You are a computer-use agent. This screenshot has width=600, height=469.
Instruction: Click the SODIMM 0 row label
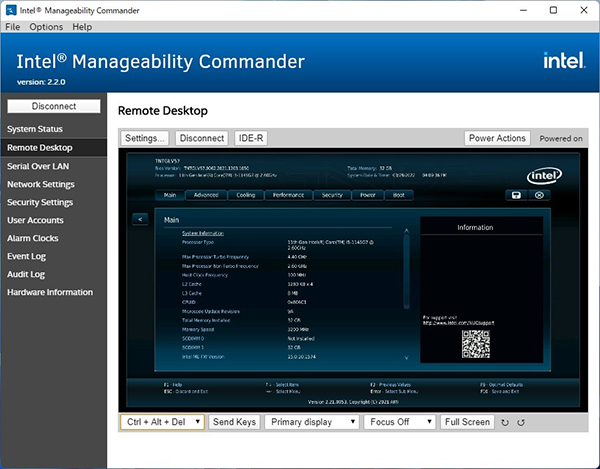coord(193,339)
